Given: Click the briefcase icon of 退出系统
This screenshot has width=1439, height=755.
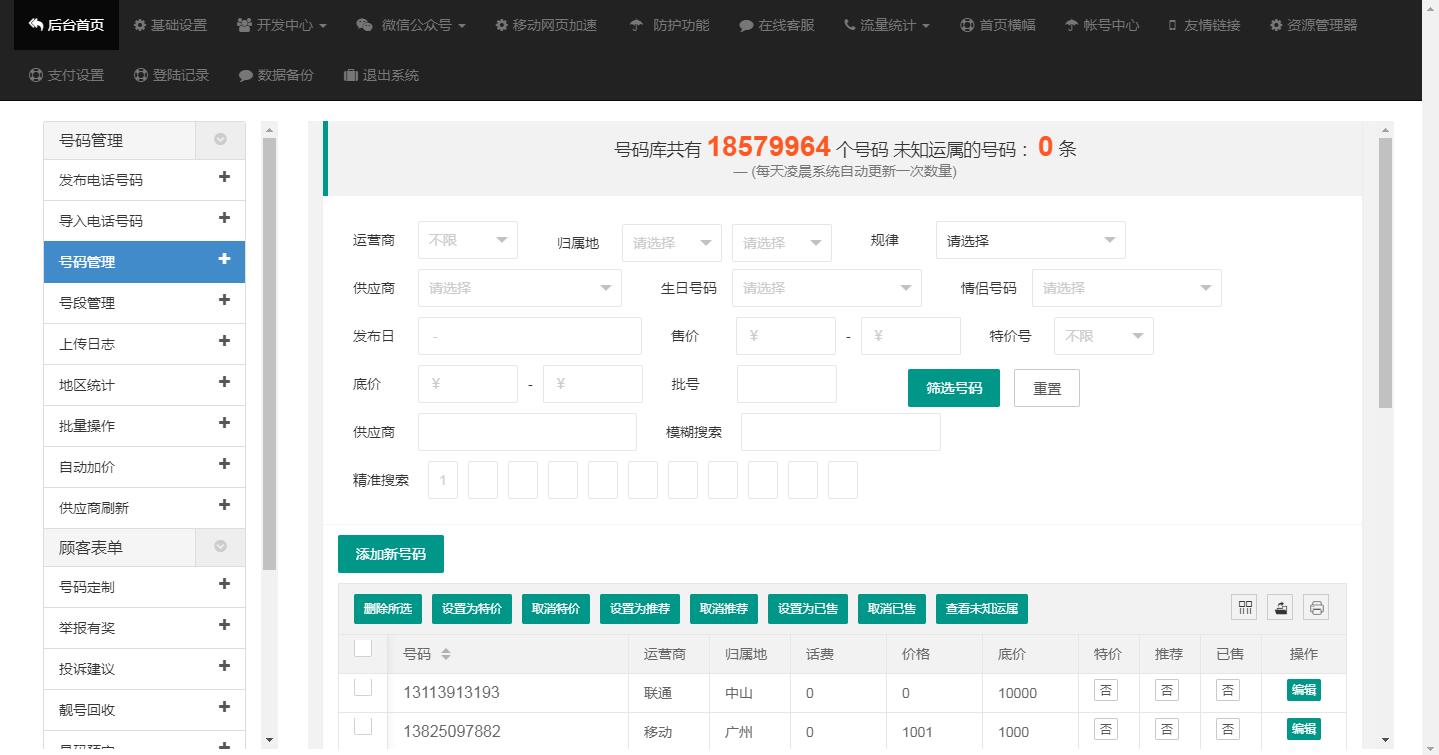Looking at the screenshot, I should pyautogui.click(x=350, y=75).
